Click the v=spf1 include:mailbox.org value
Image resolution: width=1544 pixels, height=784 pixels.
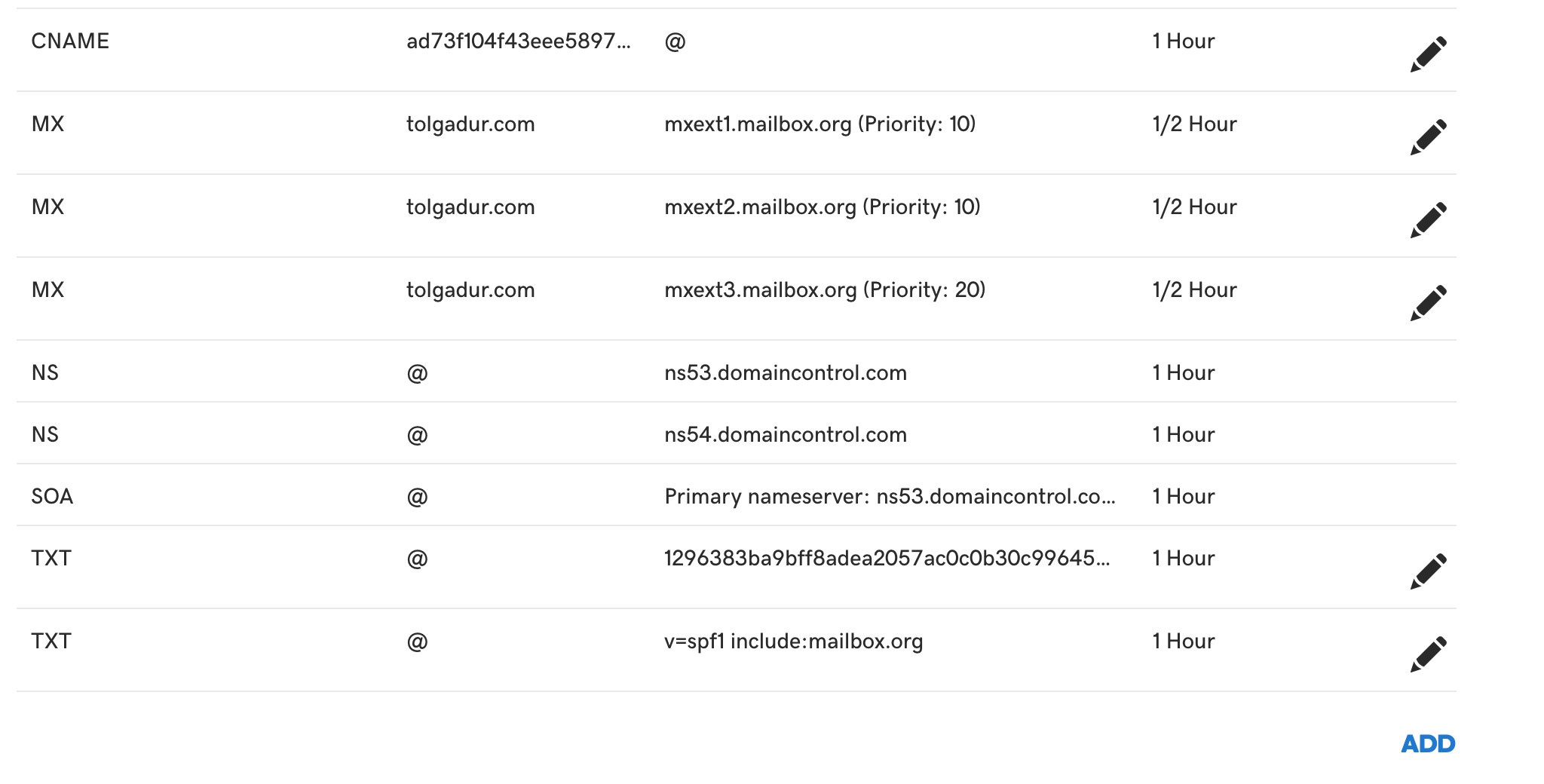pos(794,642)
